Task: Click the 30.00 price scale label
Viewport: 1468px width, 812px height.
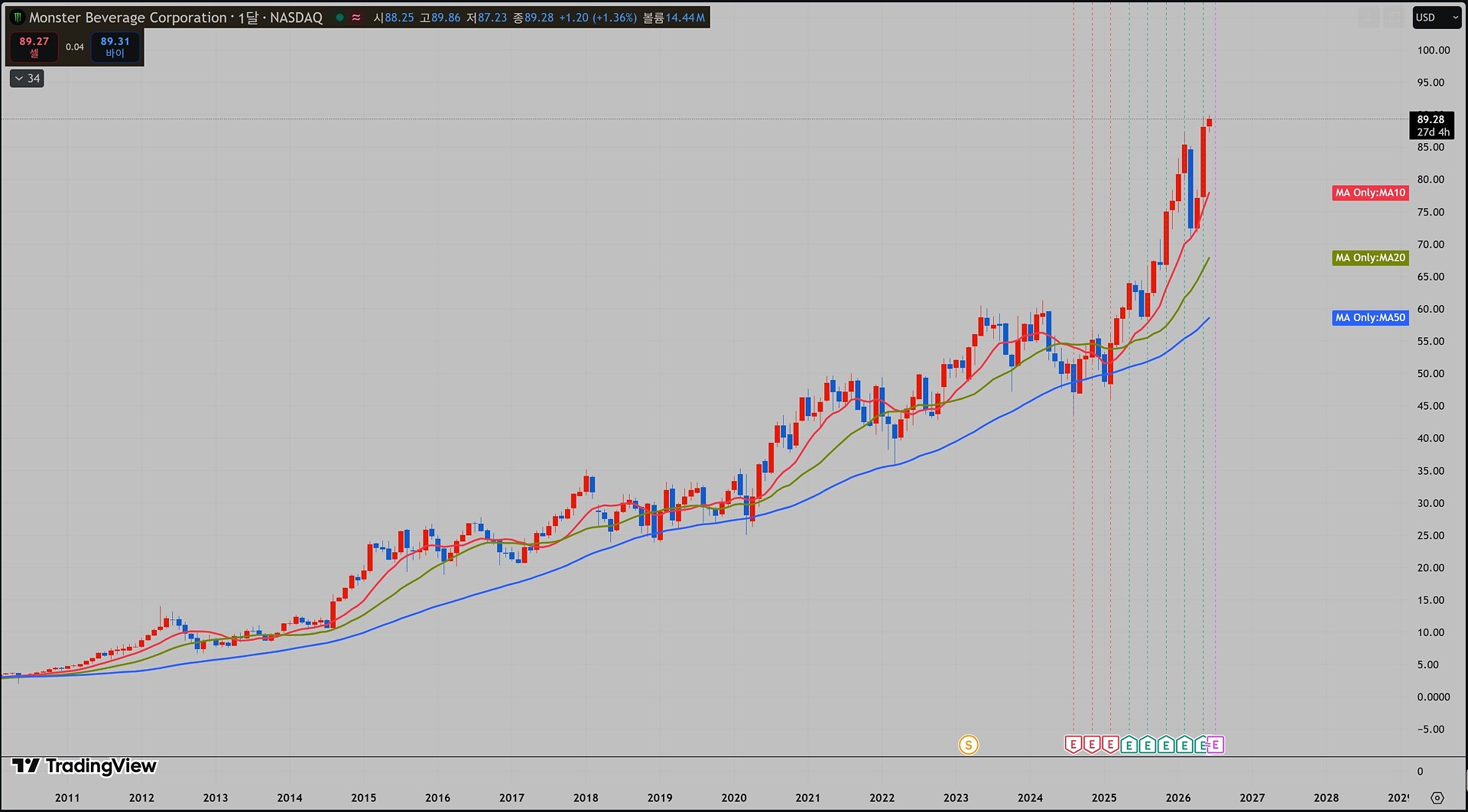Action: click(x=1431, y=503)
